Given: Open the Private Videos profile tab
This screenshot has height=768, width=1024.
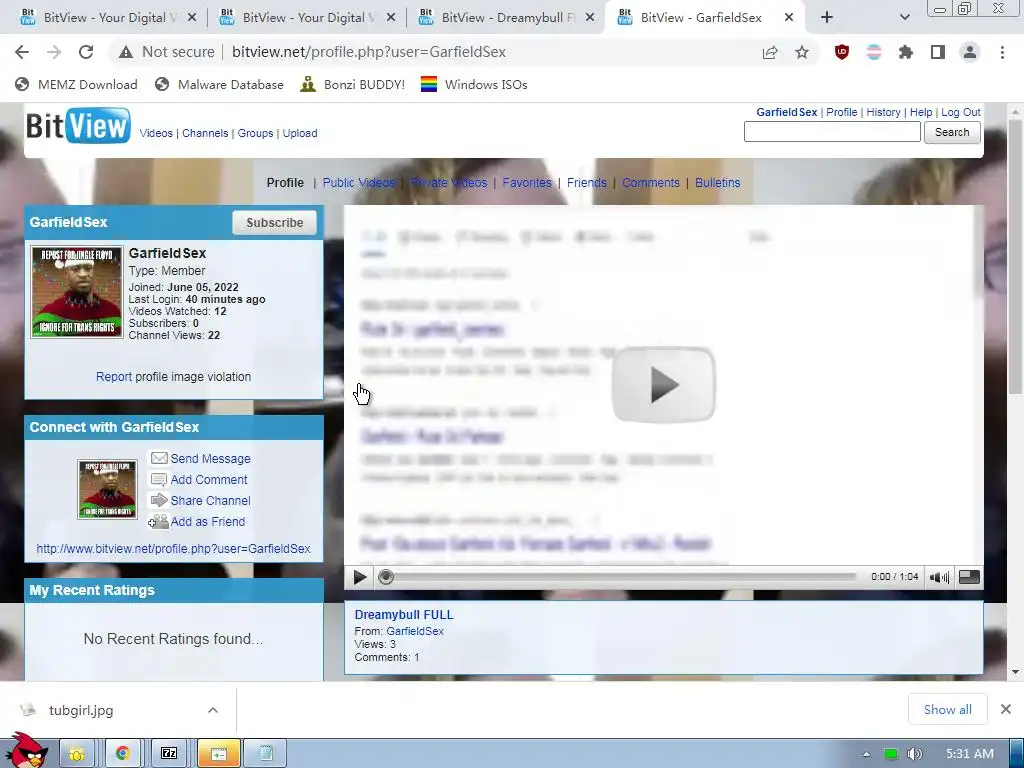Looking at the screenshot, I should (x=449, y=183).
